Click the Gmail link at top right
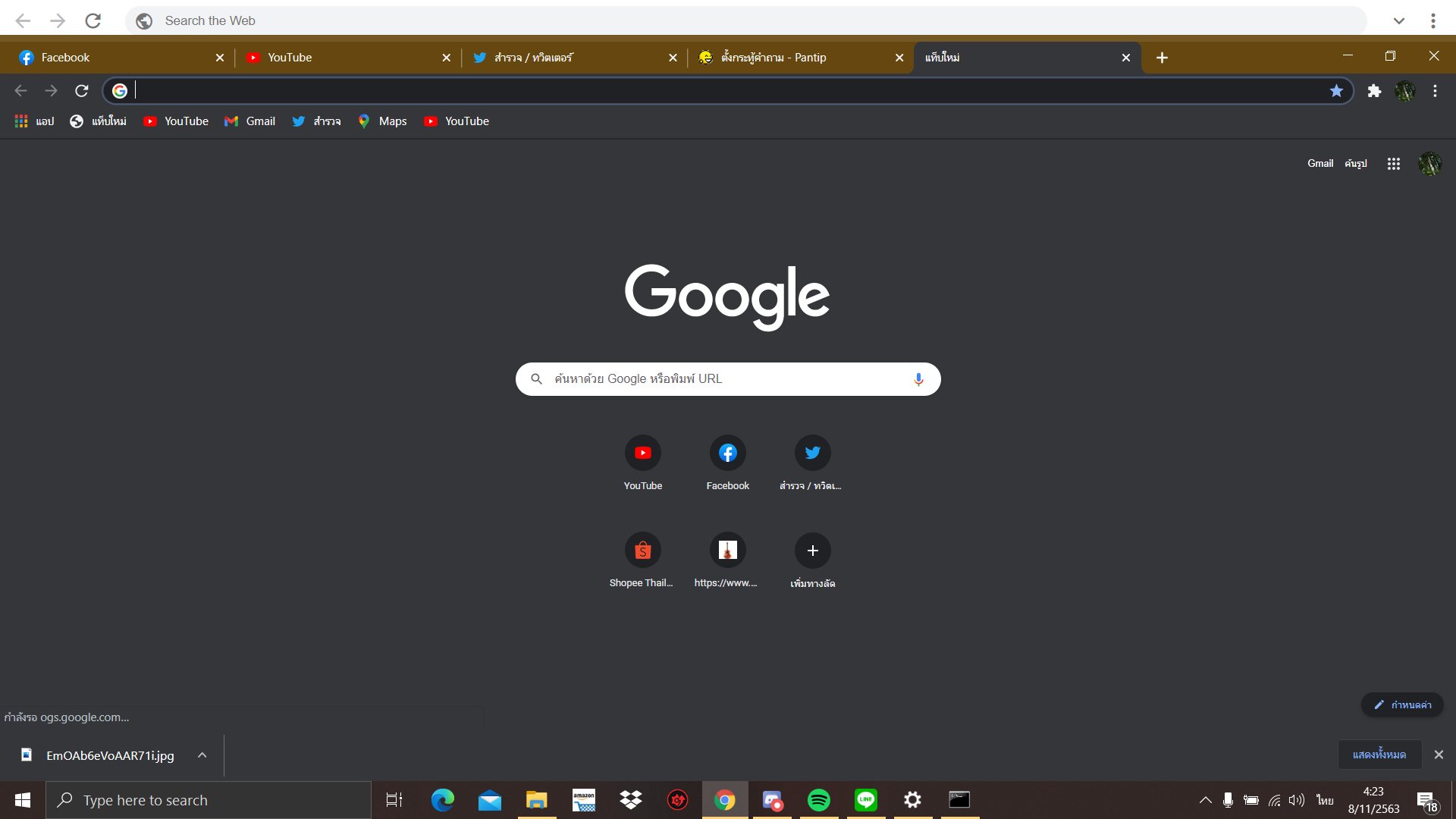The image size is (1456, 819). [x=1319, y=164]
